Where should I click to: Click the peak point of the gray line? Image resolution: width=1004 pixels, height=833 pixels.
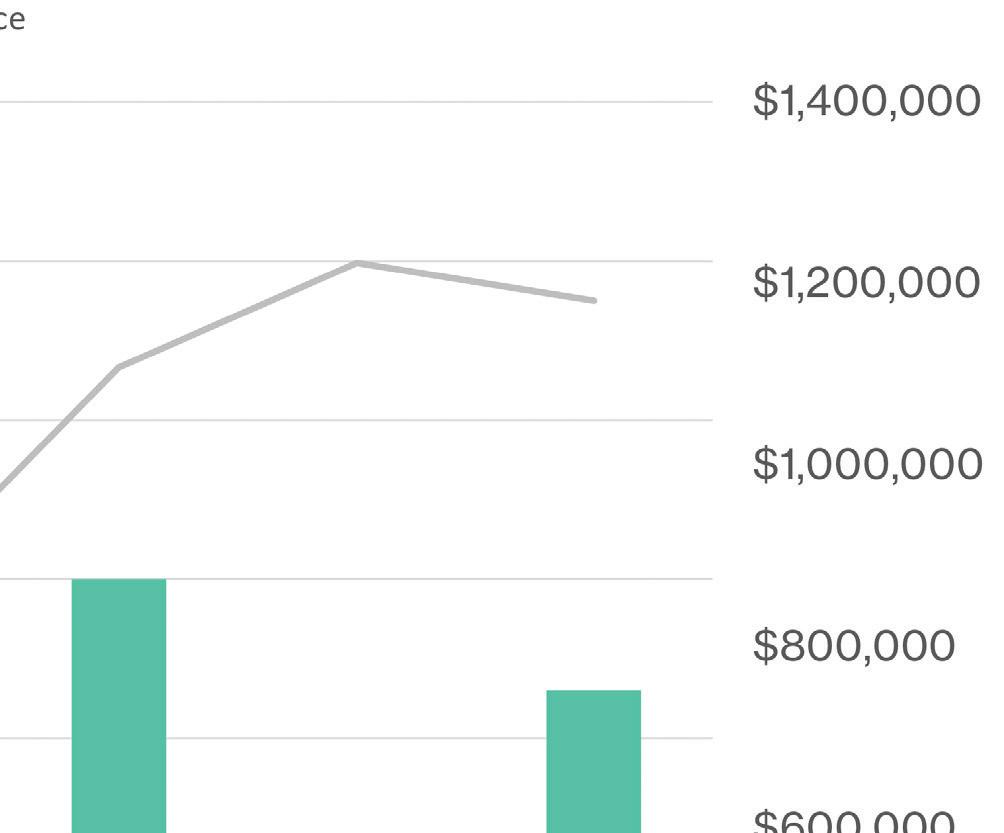pos(357,263)
